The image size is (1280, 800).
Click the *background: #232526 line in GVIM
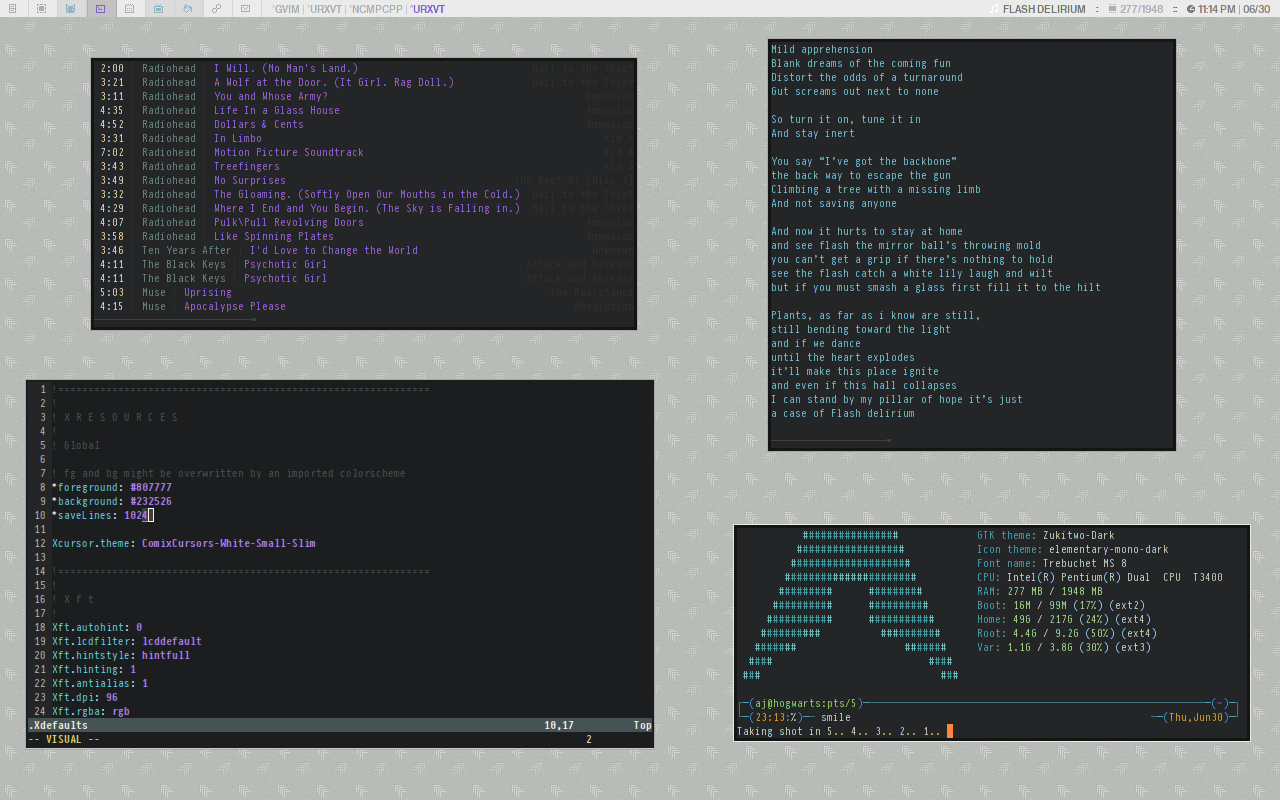point(112,501)
